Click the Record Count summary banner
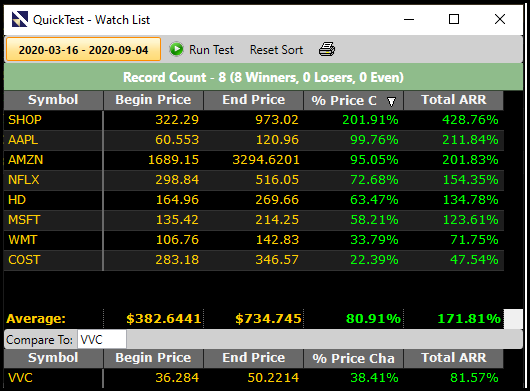The width and height of the screenshot is (530, 391). click(x=263, y=77)
